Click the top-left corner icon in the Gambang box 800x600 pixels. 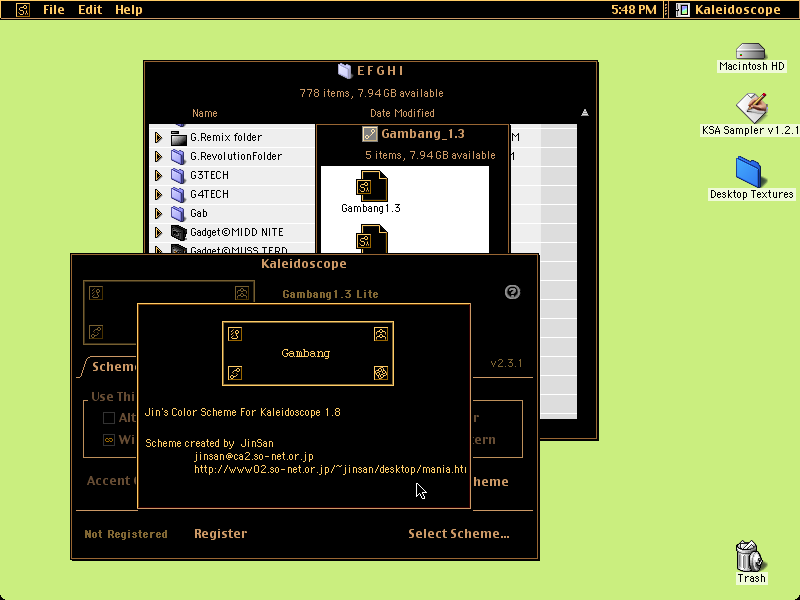pyautogui.click(x=235, y=334)
